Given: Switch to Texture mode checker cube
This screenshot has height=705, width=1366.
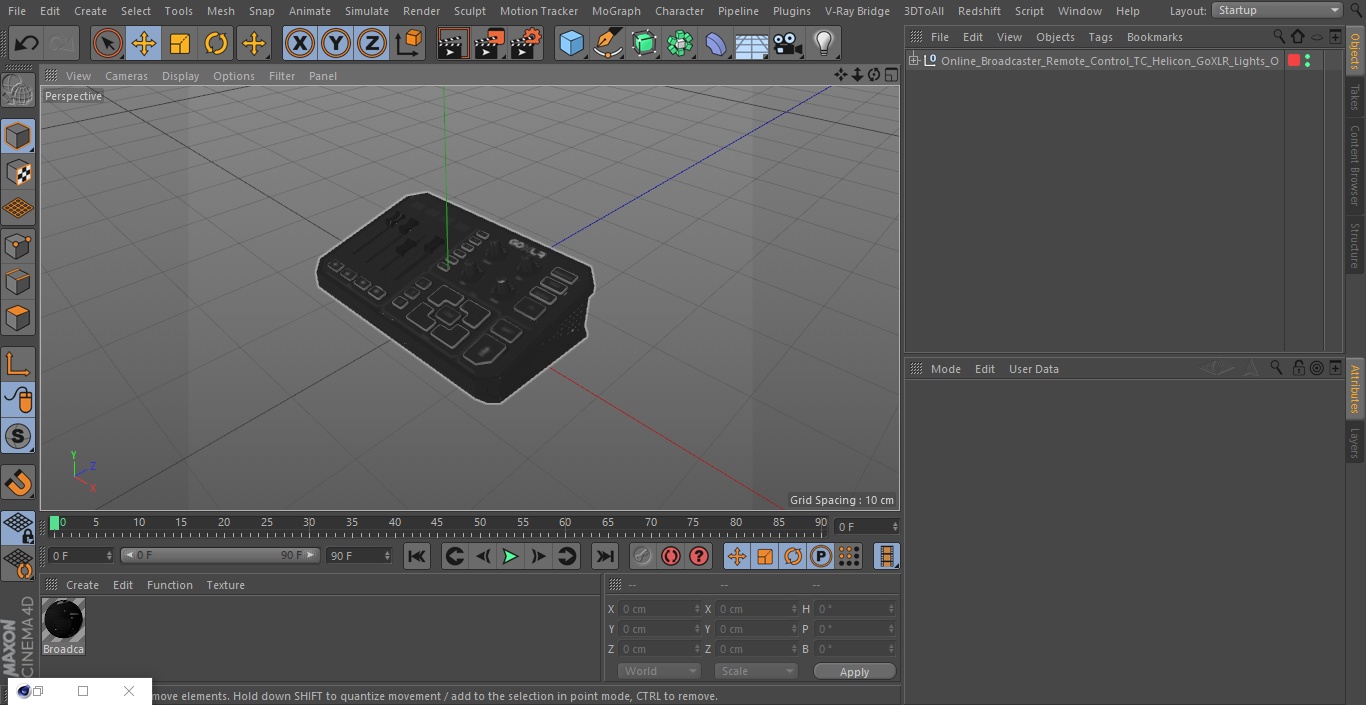Looking at the screenshot, I should (18, 172).
